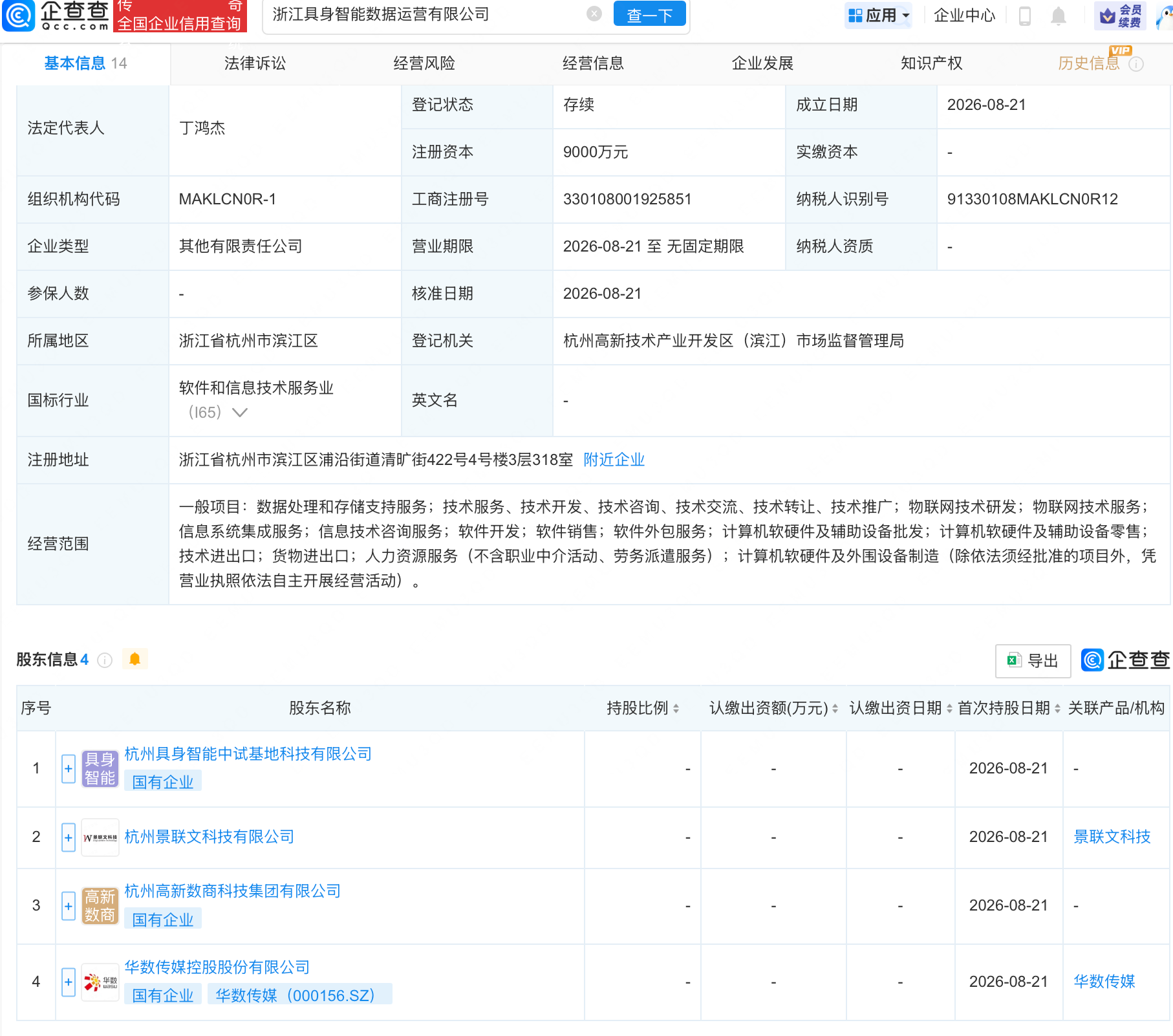Expand row 2 shareholder 杭州景联文科技
This screenshot has height=1036, width=1173.
69,838
